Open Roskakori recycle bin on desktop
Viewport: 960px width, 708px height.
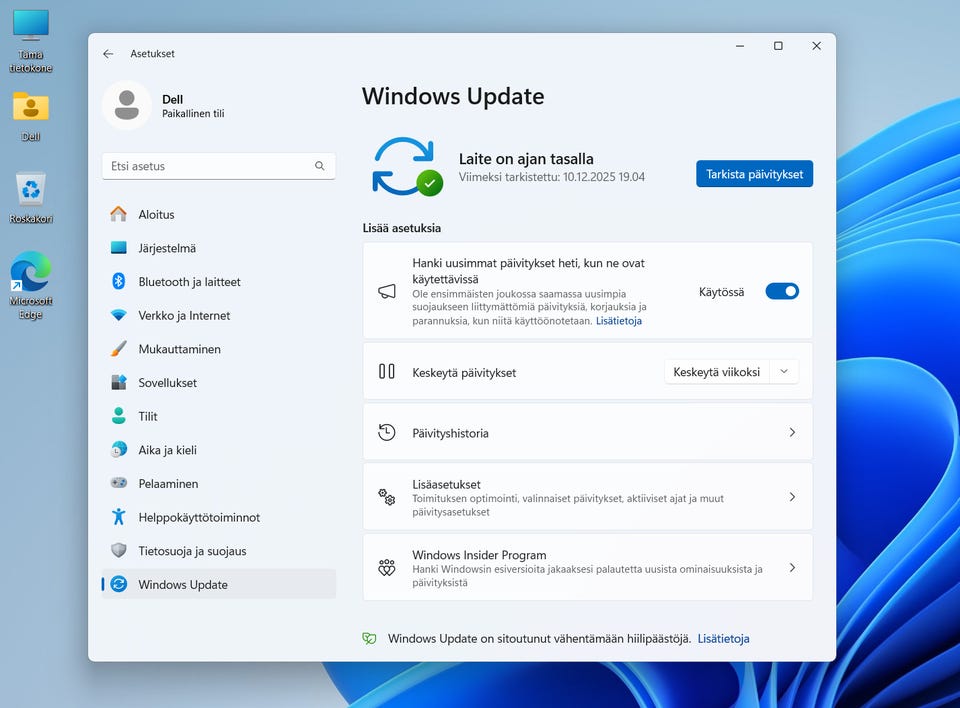click(x=31, y=198)
